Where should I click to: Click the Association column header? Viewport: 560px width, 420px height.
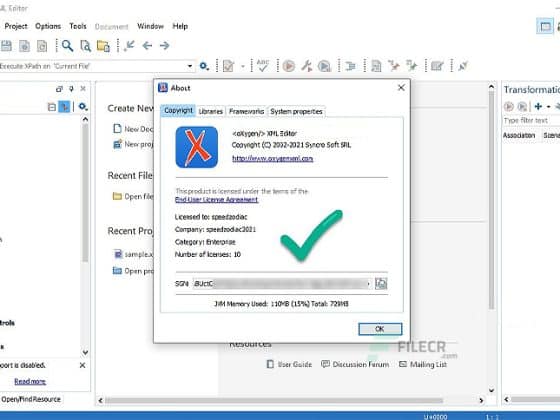(x=519, y=135)
